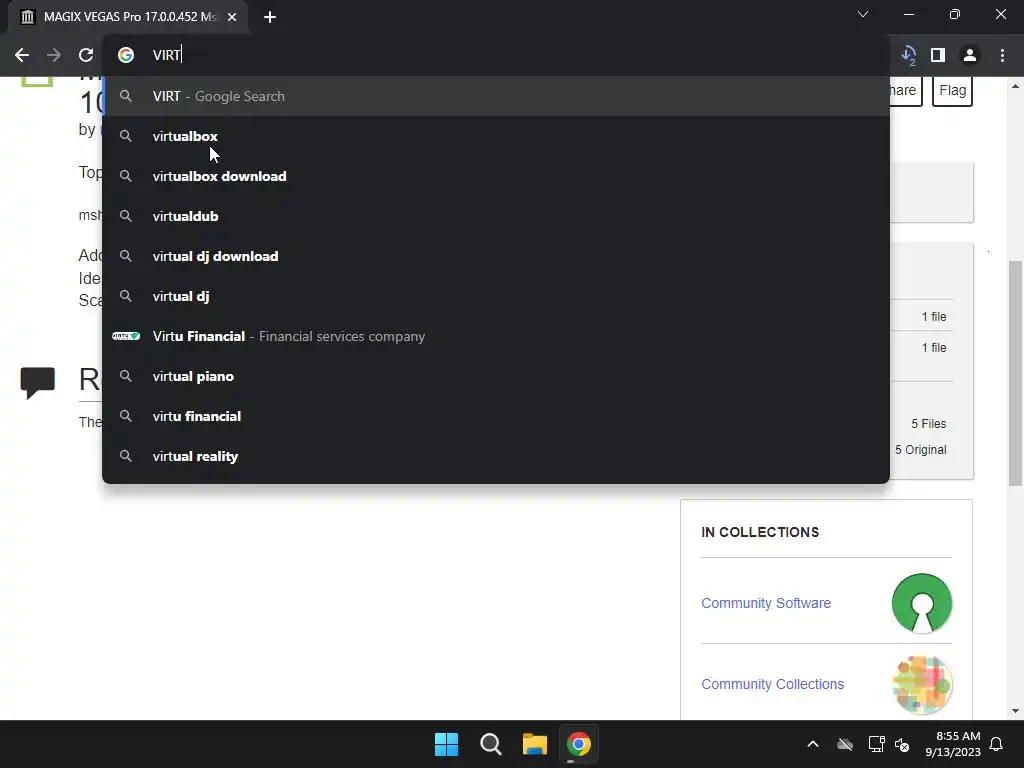Click the speech bubble reviews icon

pos(37,383)
